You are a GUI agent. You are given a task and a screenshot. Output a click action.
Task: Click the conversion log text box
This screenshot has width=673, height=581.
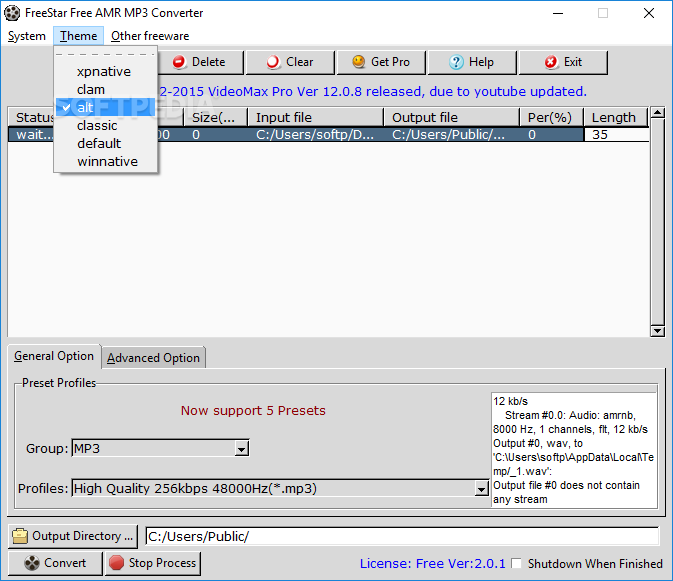pyautogui.click(x=574, y=450)
